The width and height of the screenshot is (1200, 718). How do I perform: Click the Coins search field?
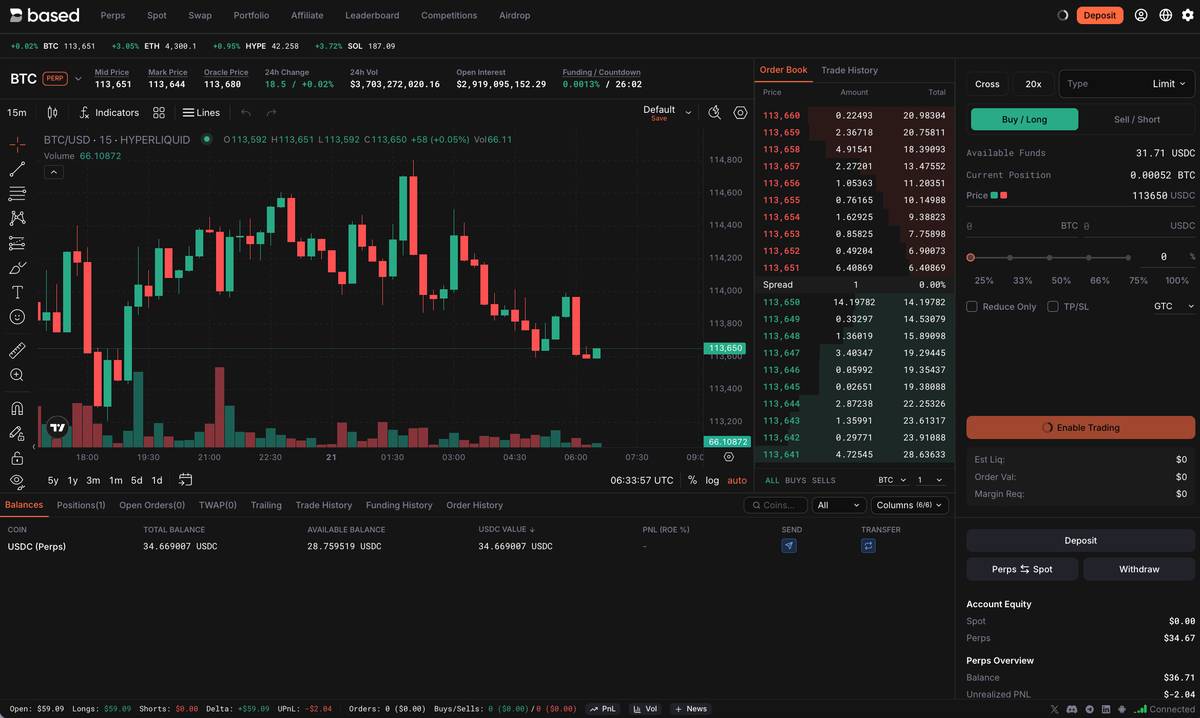point(776,505)
